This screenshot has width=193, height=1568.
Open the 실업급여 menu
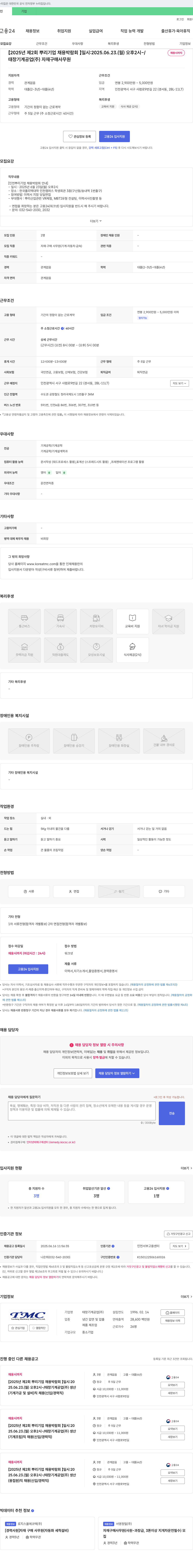[95, 31]
